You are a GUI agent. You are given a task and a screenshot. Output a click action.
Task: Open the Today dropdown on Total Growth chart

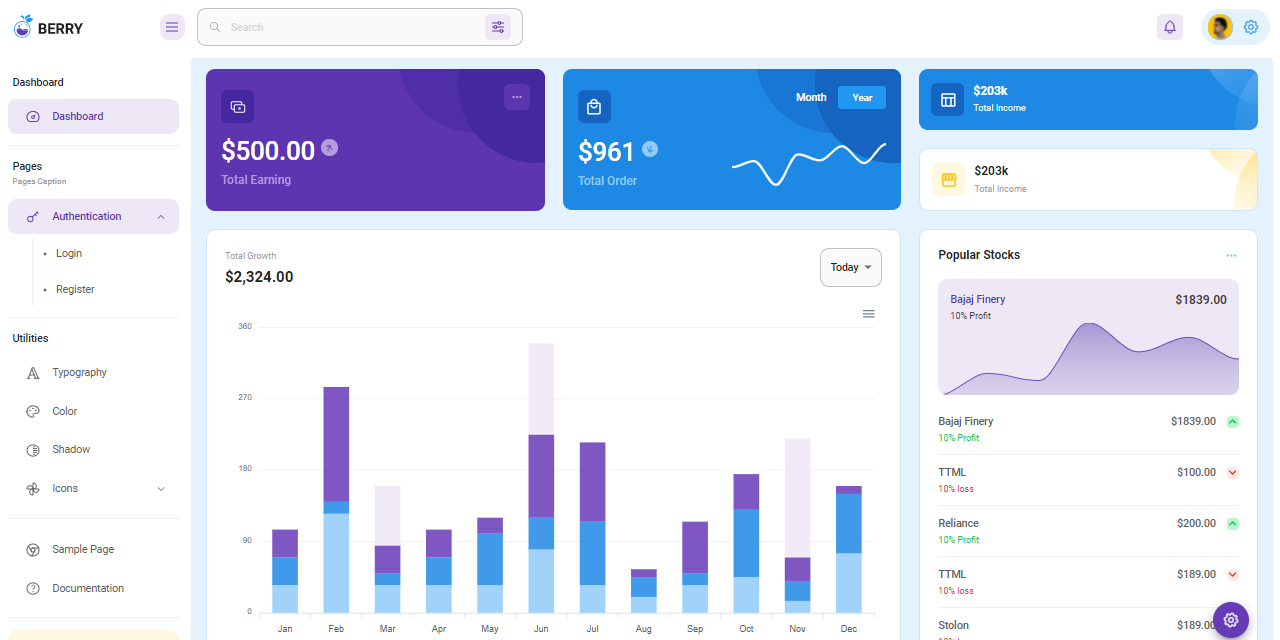850,267
